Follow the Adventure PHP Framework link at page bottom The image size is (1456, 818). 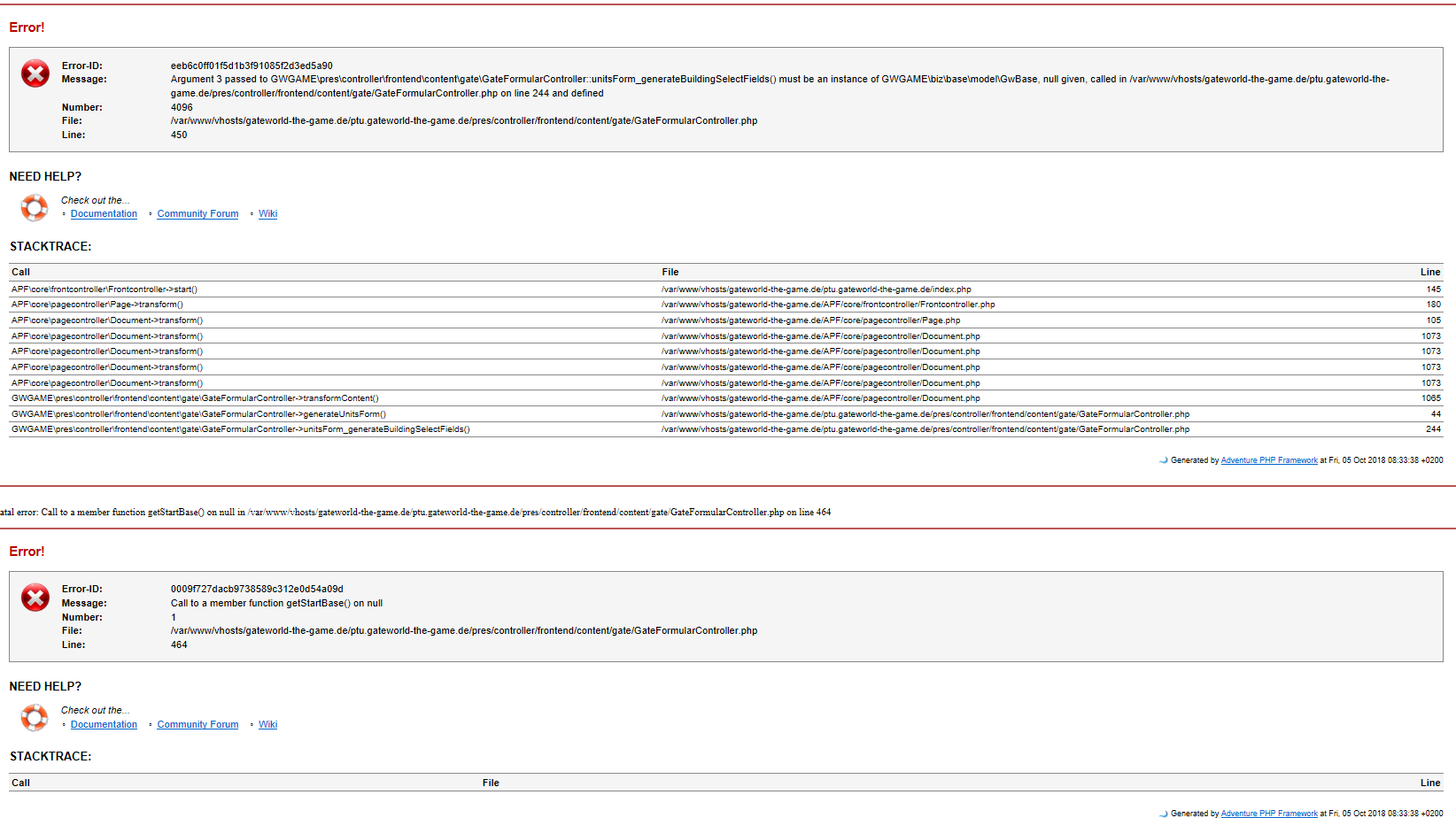(1268, 813)
